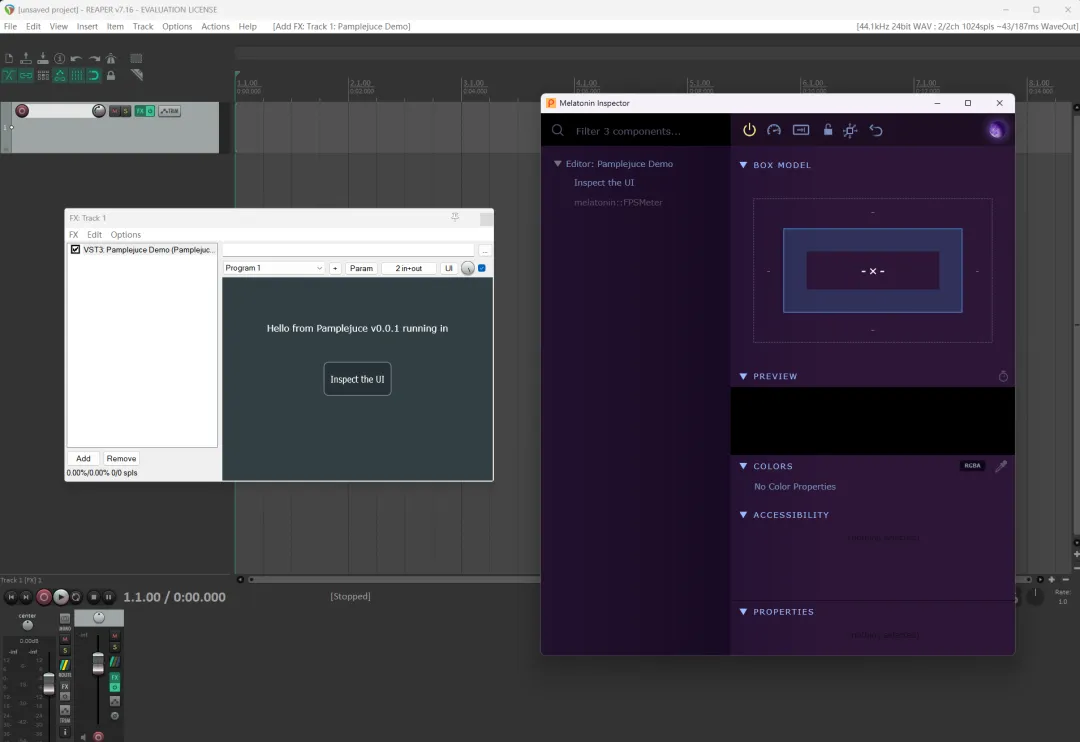Toggle tab keyboard focus icon in Inspector
Image resolution: width=1080 pixels, height=742 pixels.
click(x=801, y=130)
